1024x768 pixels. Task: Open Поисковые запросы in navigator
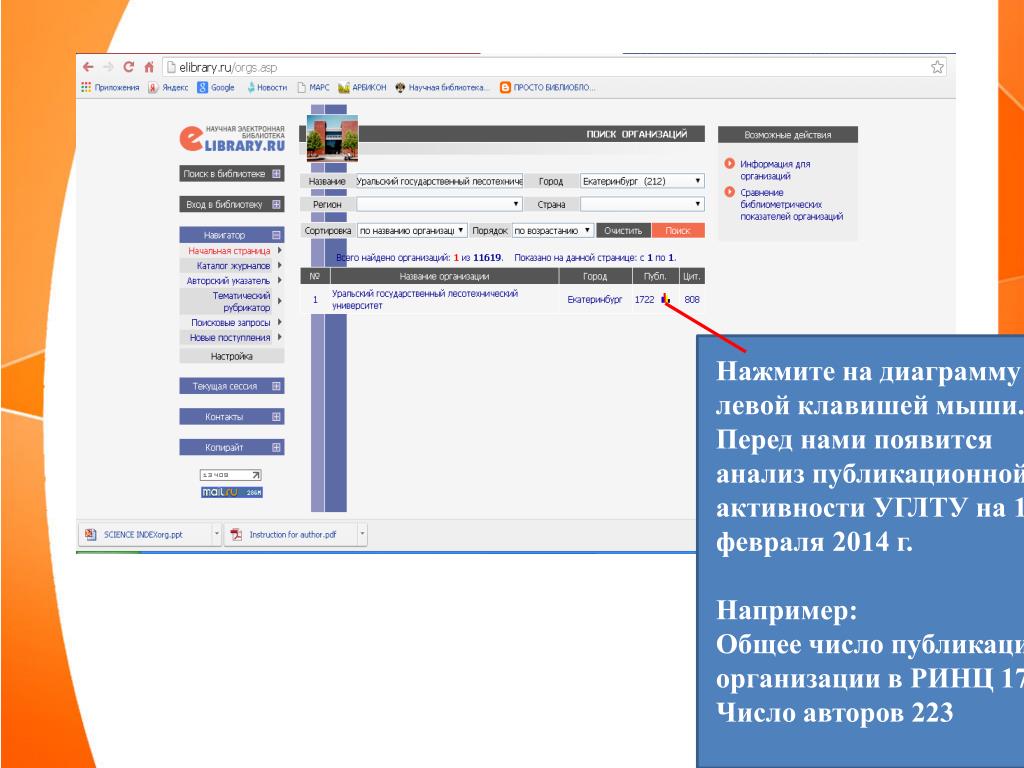coord(231,323)
